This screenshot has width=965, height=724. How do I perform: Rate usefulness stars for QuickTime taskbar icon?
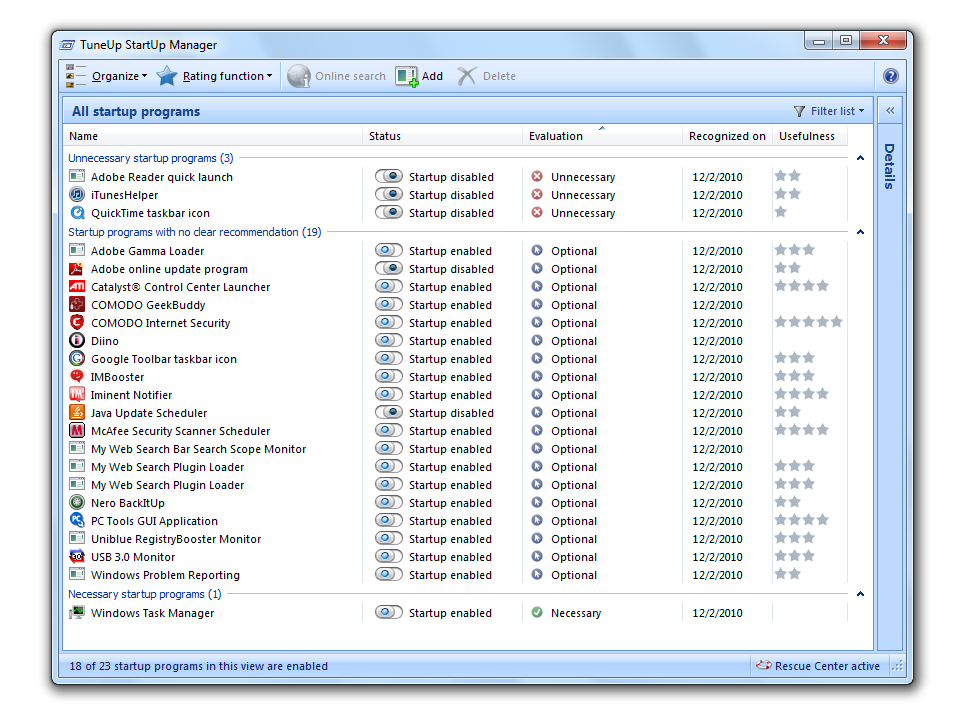pos(780,212)
